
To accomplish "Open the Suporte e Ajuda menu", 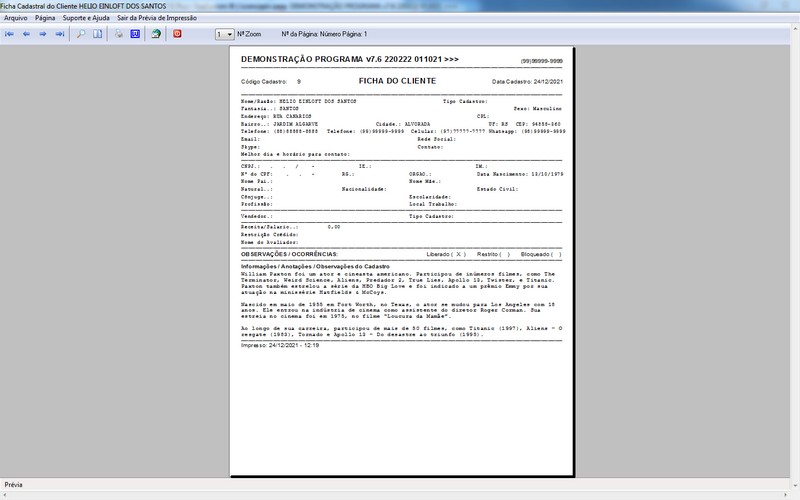I will click(86, 18).
